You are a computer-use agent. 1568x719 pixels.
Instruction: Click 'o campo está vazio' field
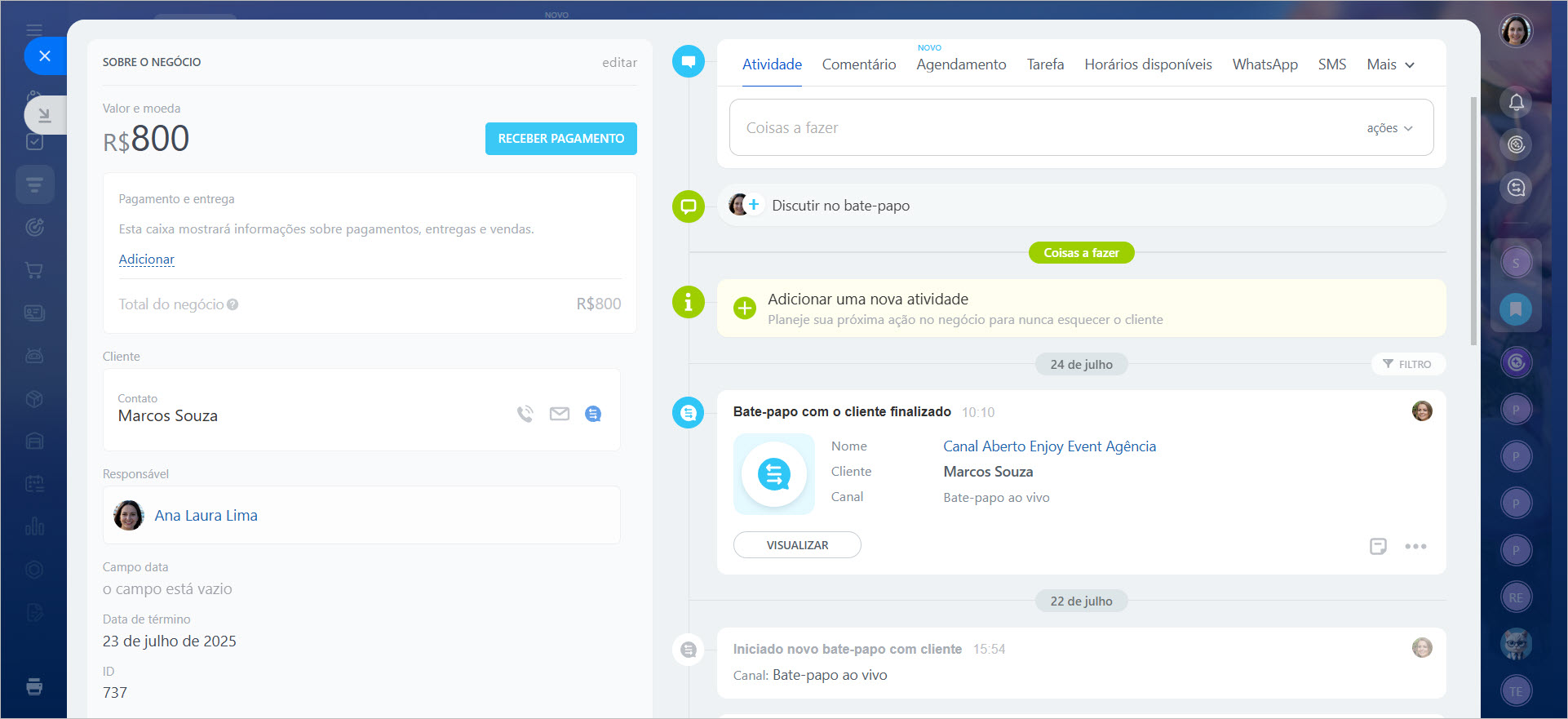(x=167, y=589)
